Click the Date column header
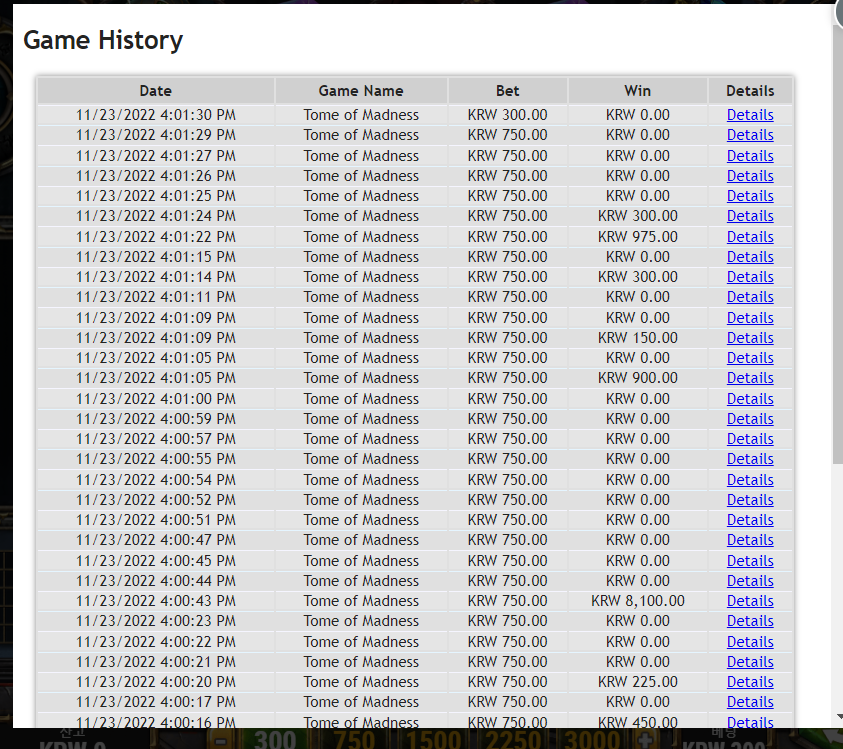 tap(155, 91)
